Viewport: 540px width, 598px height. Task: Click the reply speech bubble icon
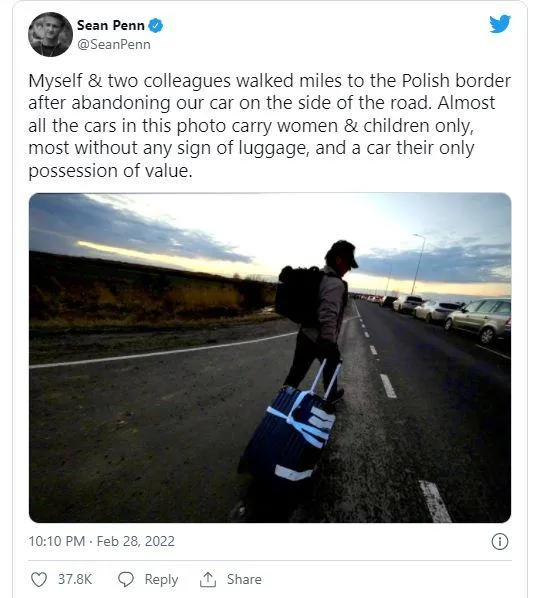(125, 579)
